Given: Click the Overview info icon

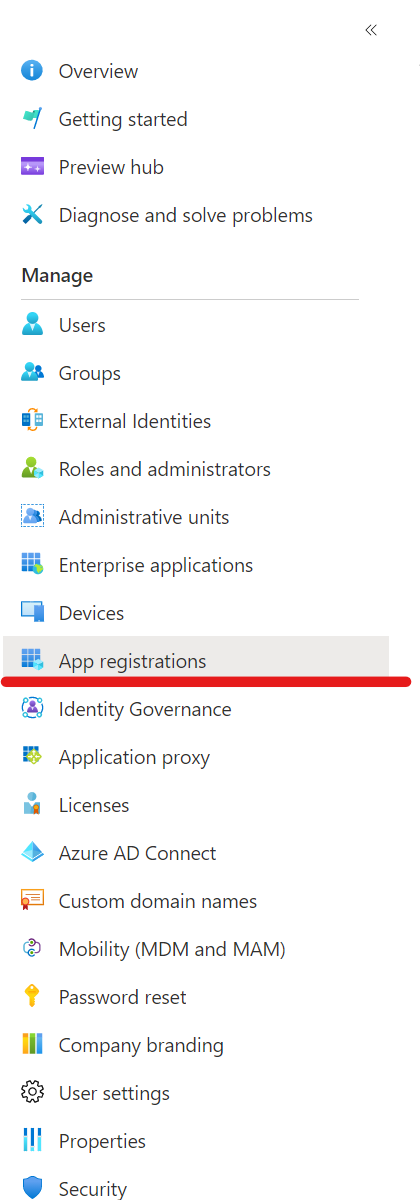Looking at the screenshot, I should tap(32, 71).
